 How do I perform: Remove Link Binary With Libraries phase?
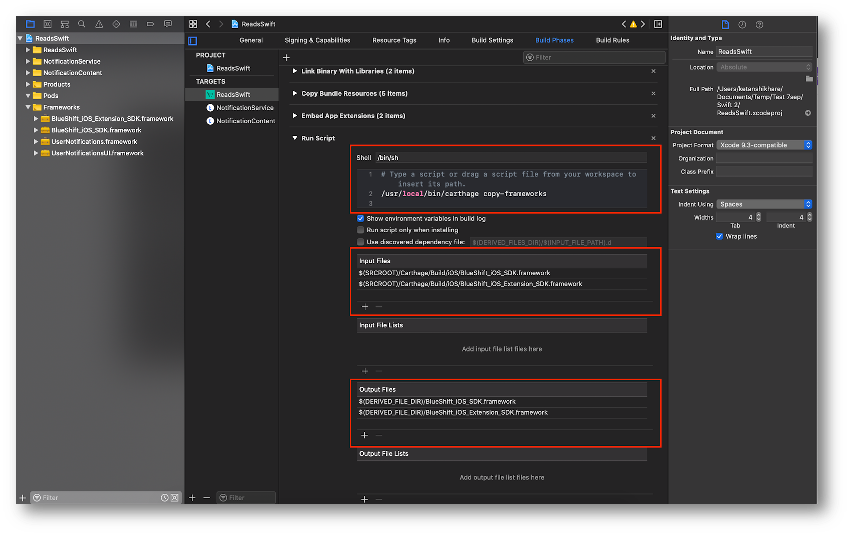pyautogui.click(x=654, y=71)
